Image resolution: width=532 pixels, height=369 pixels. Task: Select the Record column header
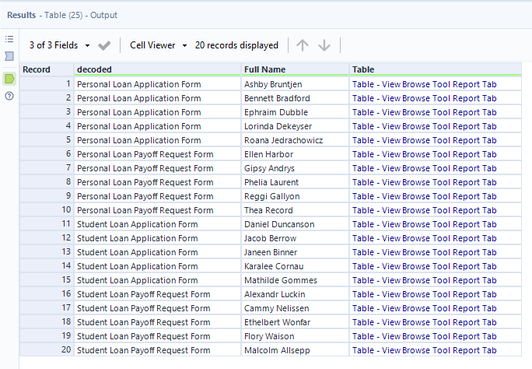coord(46,70)
